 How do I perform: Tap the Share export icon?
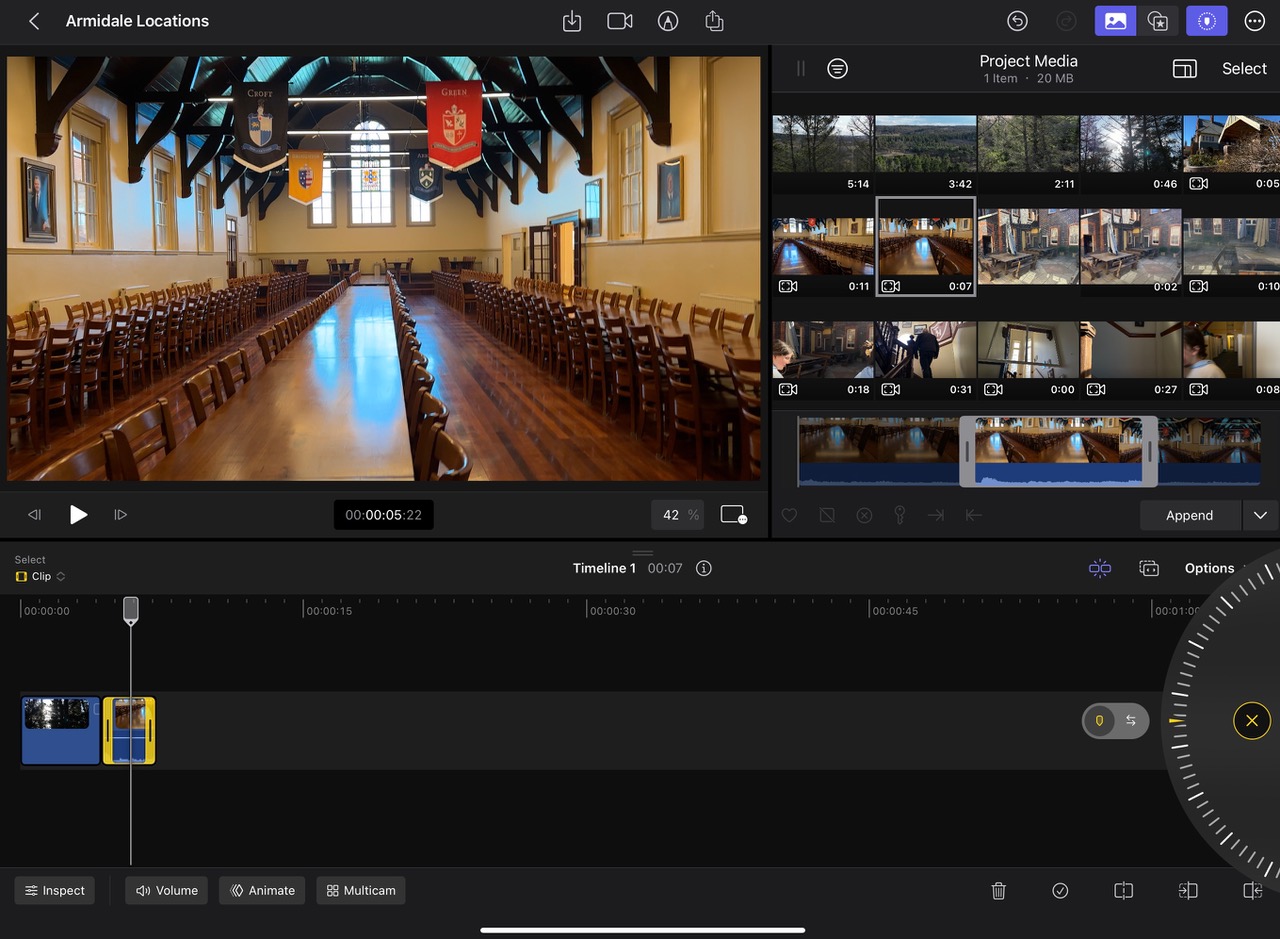click(x=714, y=21)
